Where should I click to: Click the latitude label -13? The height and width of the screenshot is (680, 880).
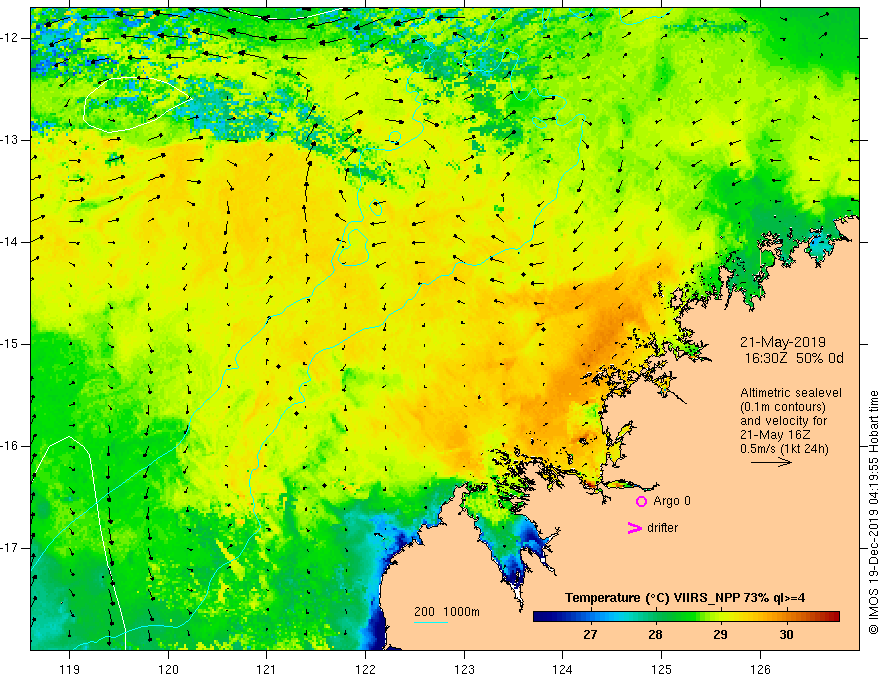(11, 140)
